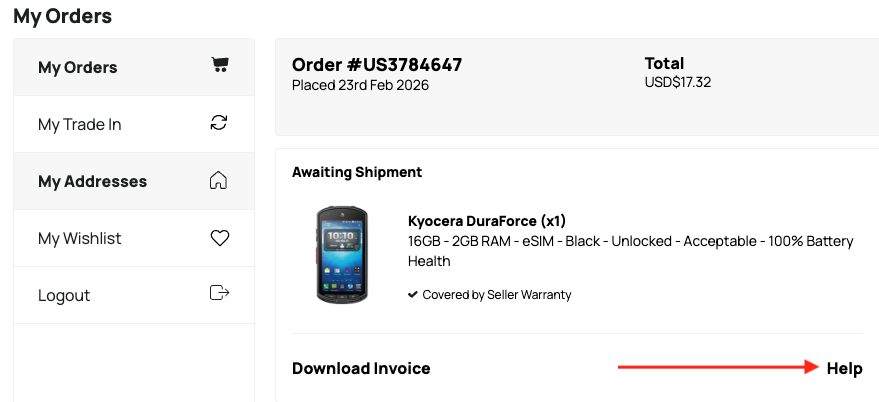
Task: Click the Covered by Seller Warranty text
Action: coord(497,295)
